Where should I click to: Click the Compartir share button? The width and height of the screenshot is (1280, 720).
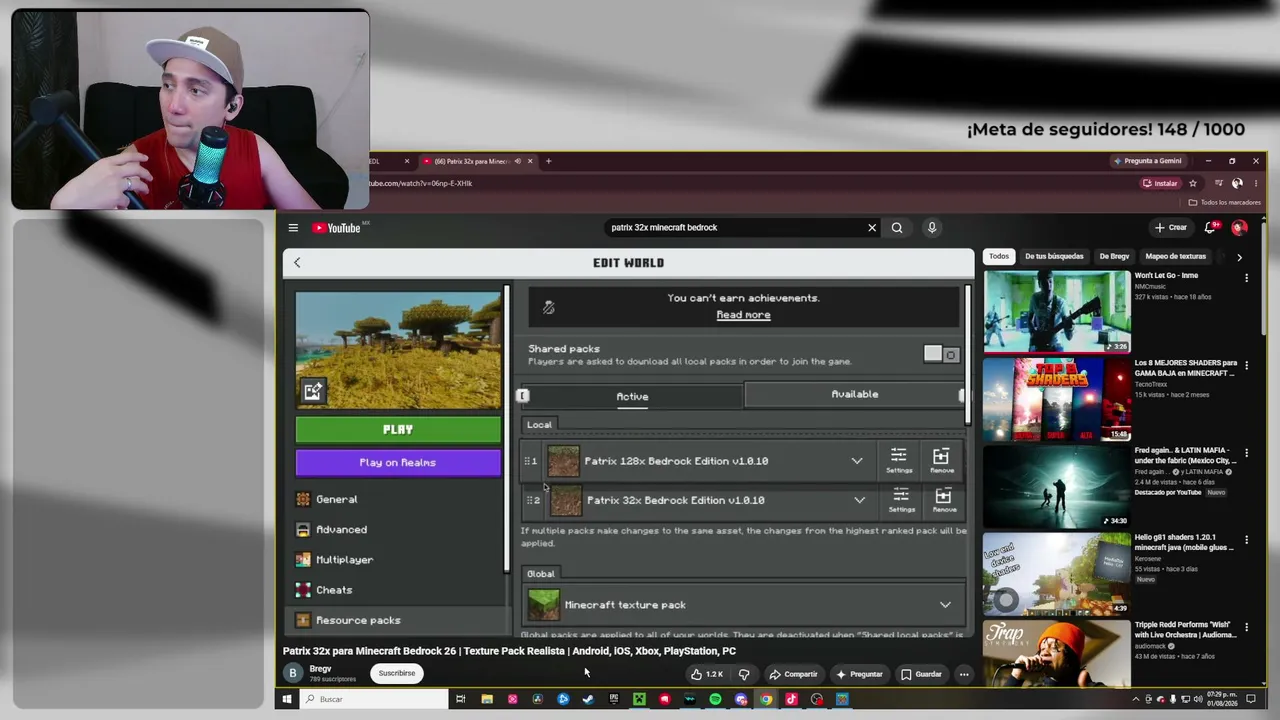[793, 674]
